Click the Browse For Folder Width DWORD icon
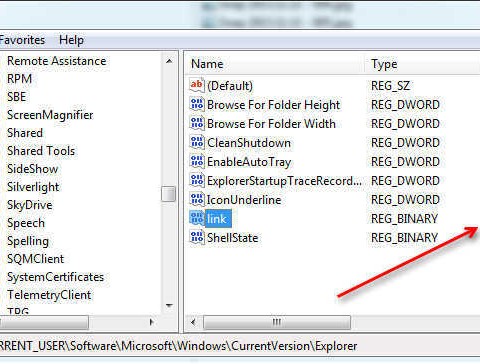 (197, 123)
